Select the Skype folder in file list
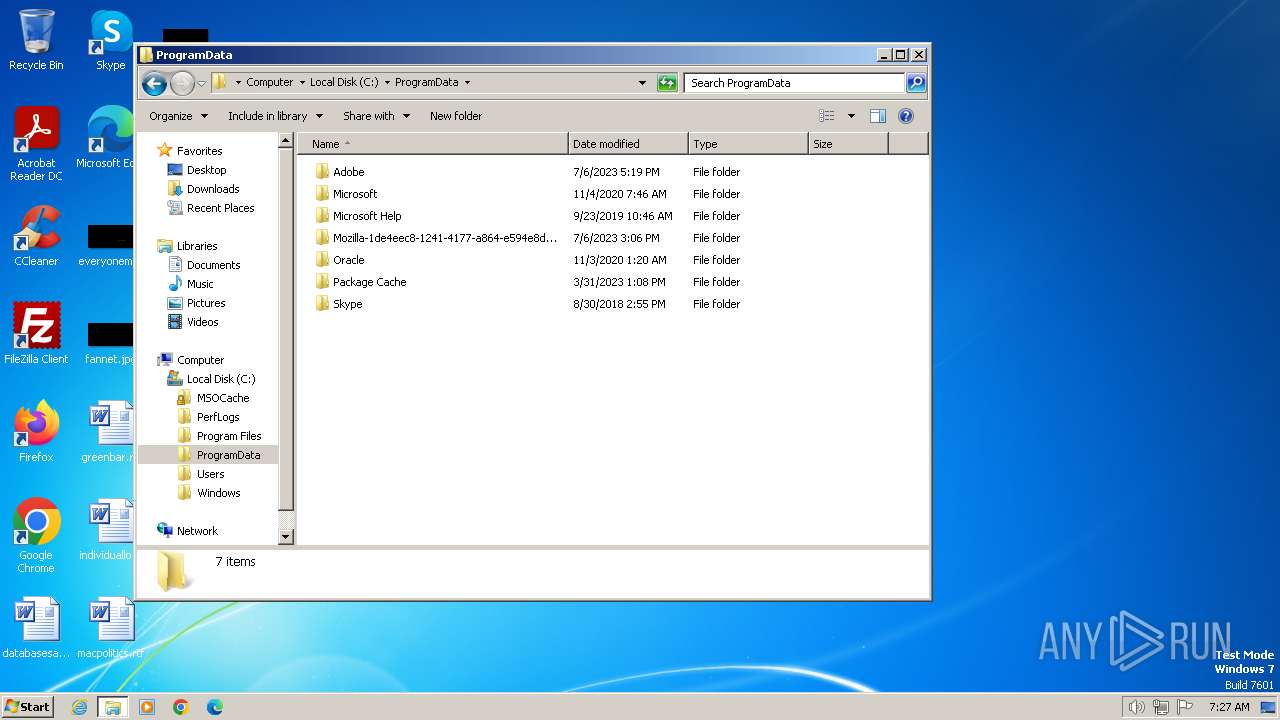Screen dimensions: 1280x720 pyautogui.click(x=347, y=304)
